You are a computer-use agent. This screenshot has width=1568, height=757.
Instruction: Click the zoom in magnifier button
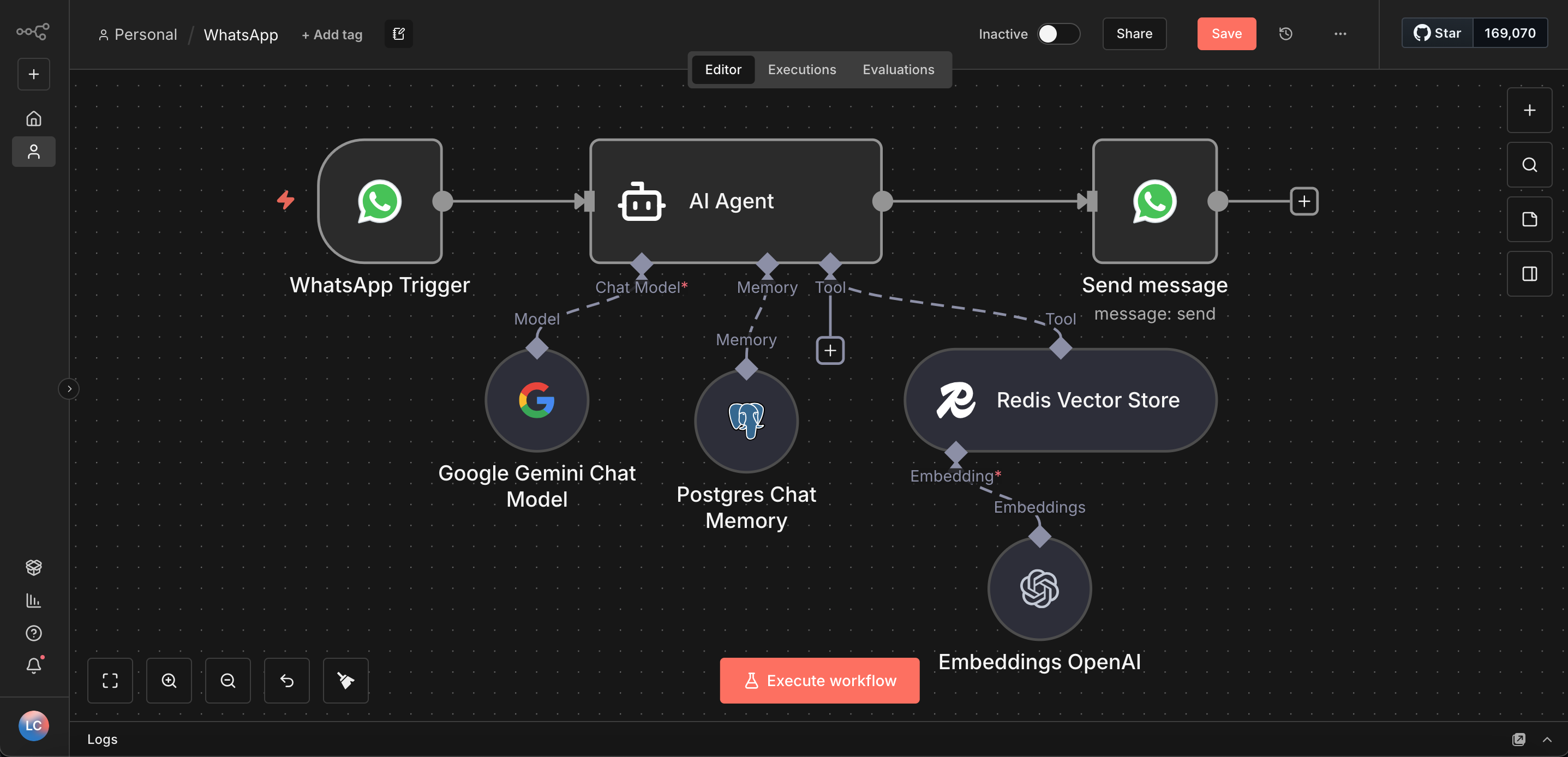pos(169,680)
